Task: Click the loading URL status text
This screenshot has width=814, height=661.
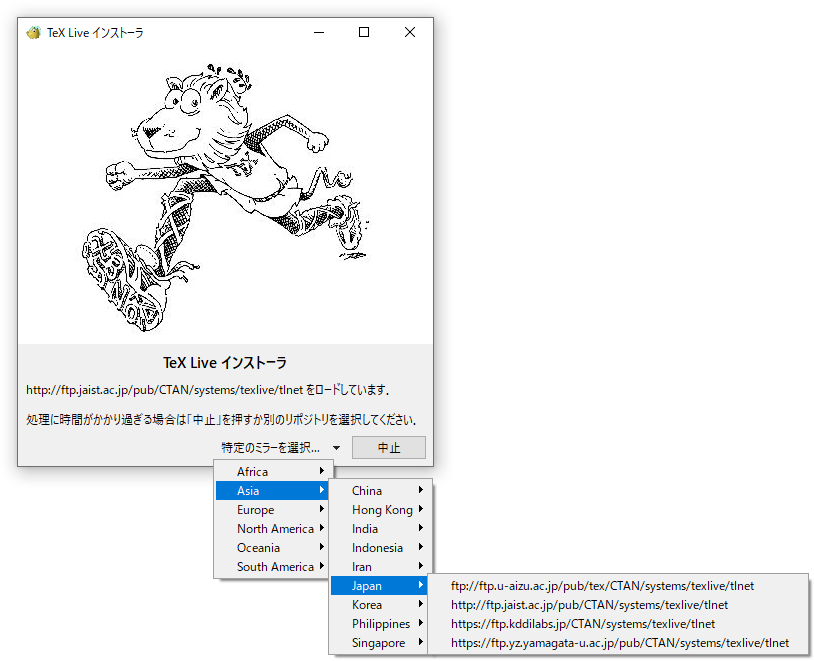Action: pos(208,390)
